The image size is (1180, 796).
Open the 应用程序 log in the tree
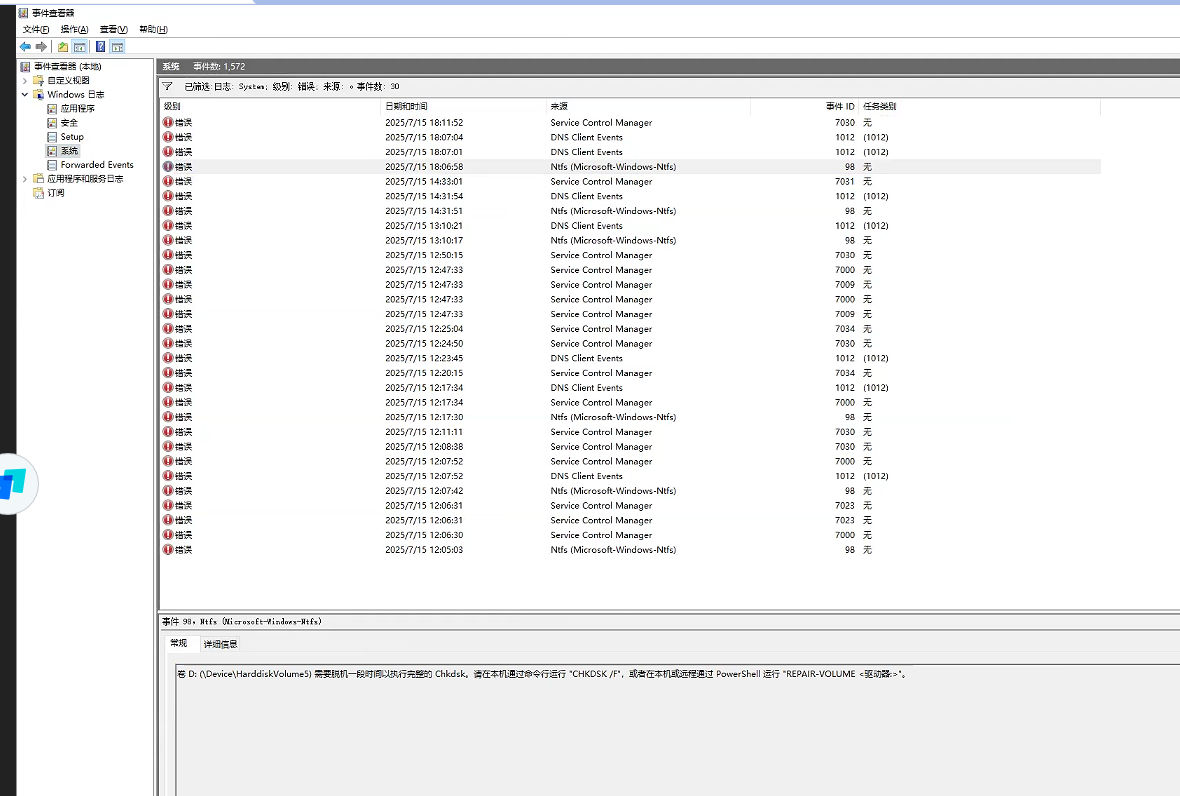[x=77, y=109]
